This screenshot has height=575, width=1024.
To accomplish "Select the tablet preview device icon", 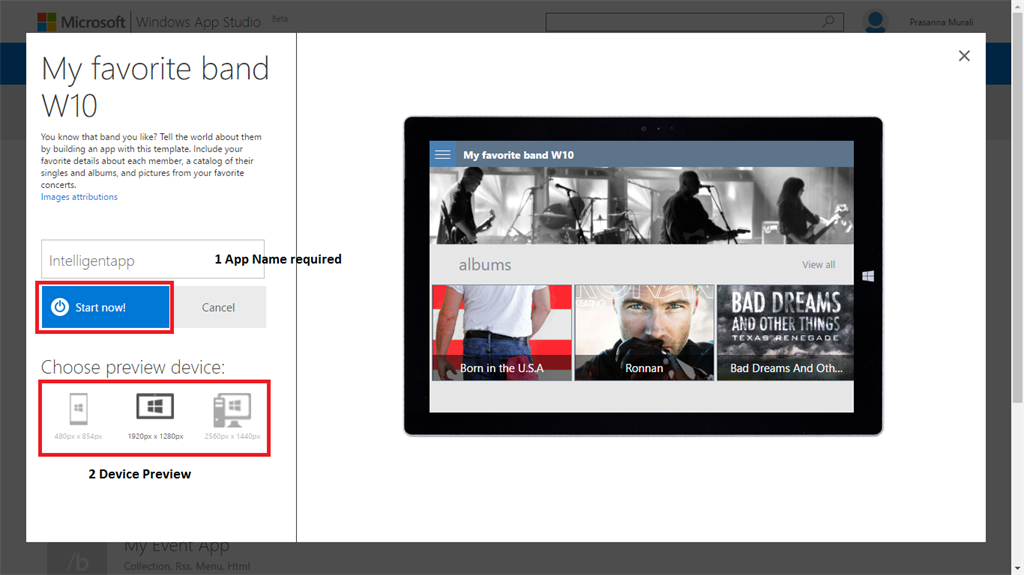I will (155, 406).
